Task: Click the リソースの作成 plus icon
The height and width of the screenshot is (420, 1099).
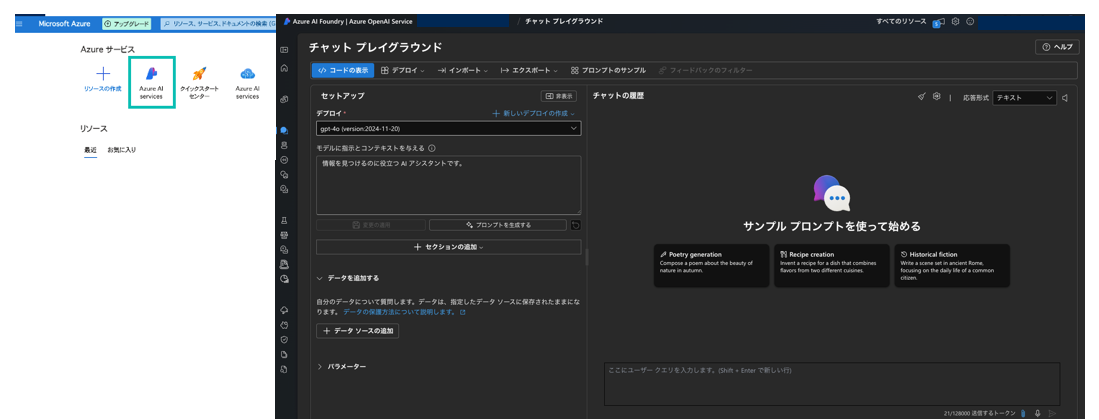Action: 103,74
